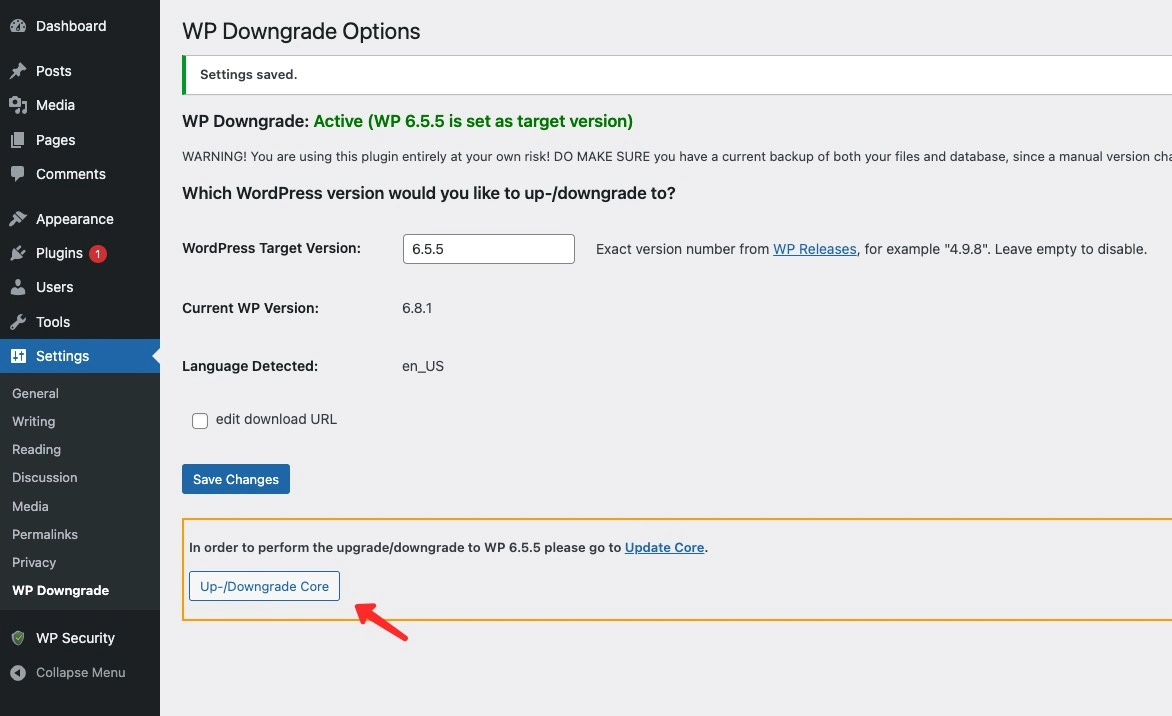
Task: Open the Tools menu
Action: [53, 322]
